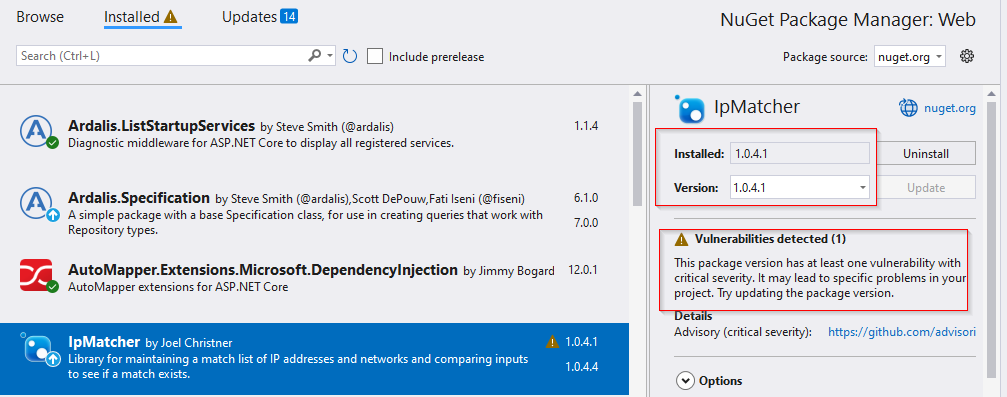
Task: Open the Package source dropdown
Action: pyautogui.click(x=909, y=57)
